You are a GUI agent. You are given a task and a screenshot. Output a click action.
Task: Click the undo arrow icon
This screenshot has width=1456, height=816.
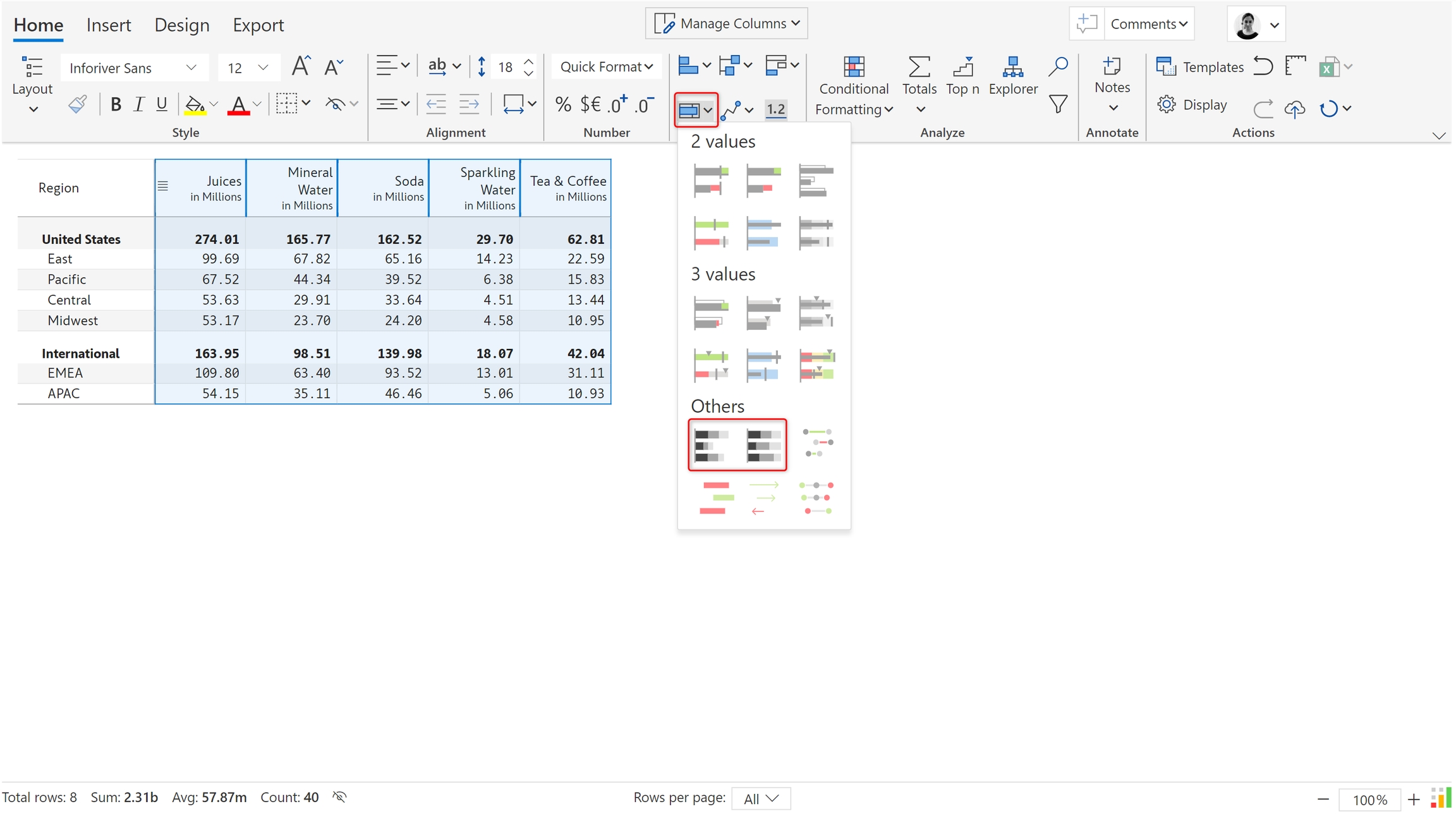pos(1263,66)
